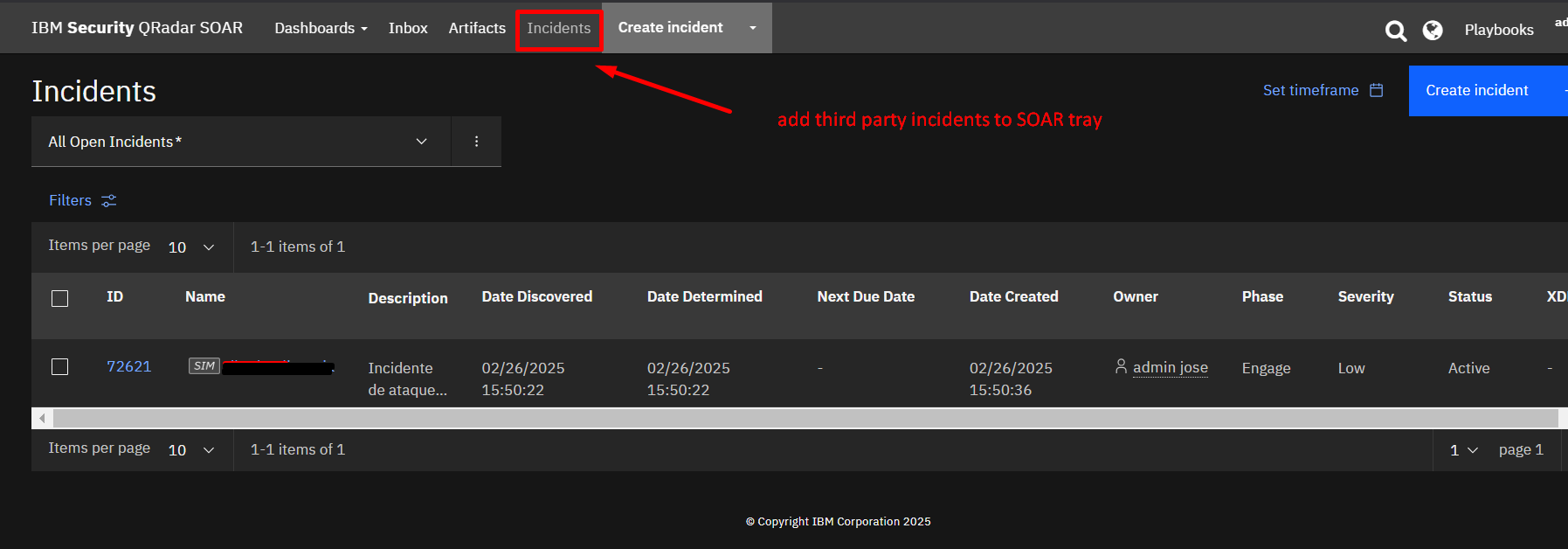Sort by the Name column header

click(205, 297)
